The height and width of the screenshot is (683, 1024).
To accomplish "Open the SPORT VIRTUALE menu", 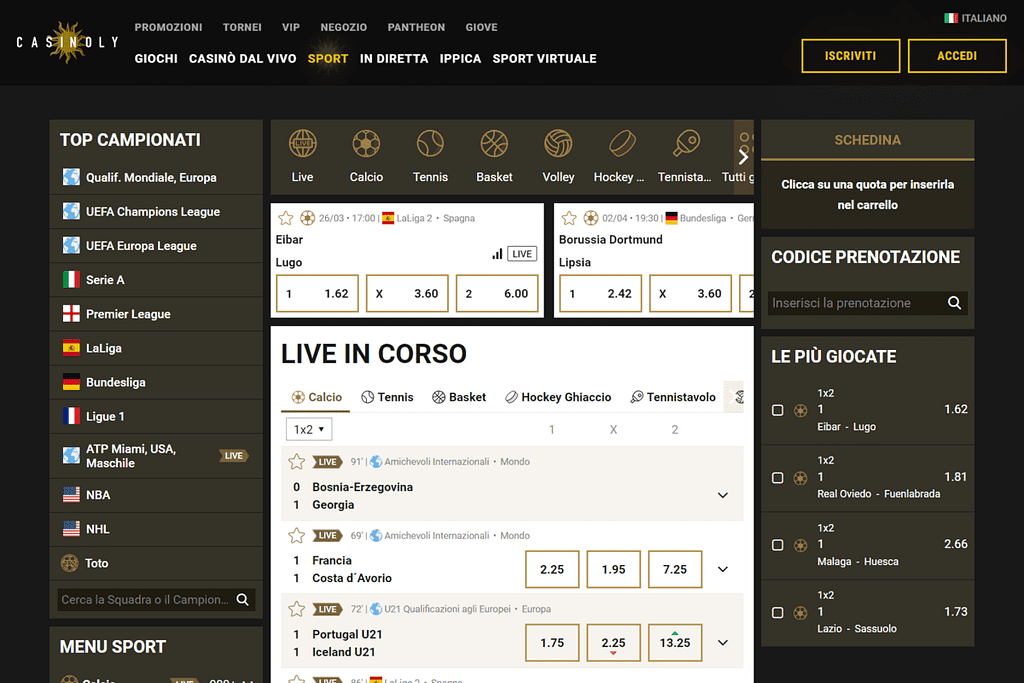I will pos(545,59).
